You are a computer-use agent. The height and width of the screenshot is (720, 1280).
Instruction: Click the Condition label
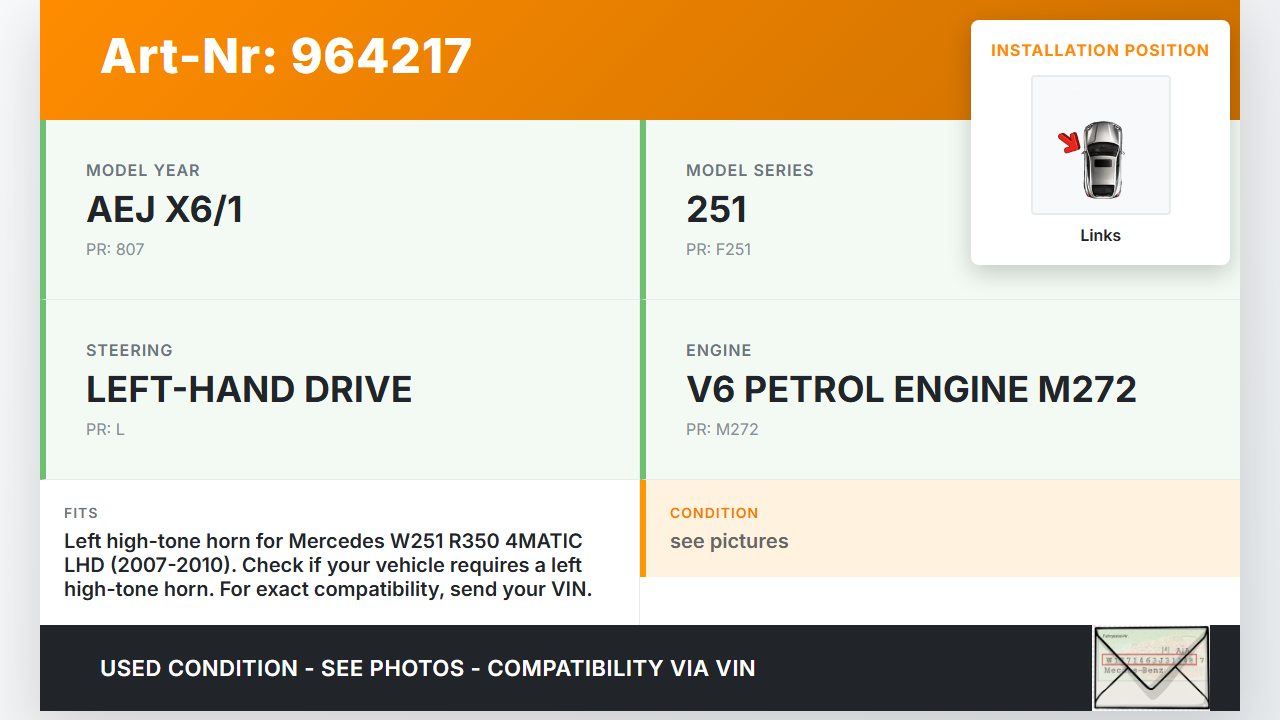714,513
